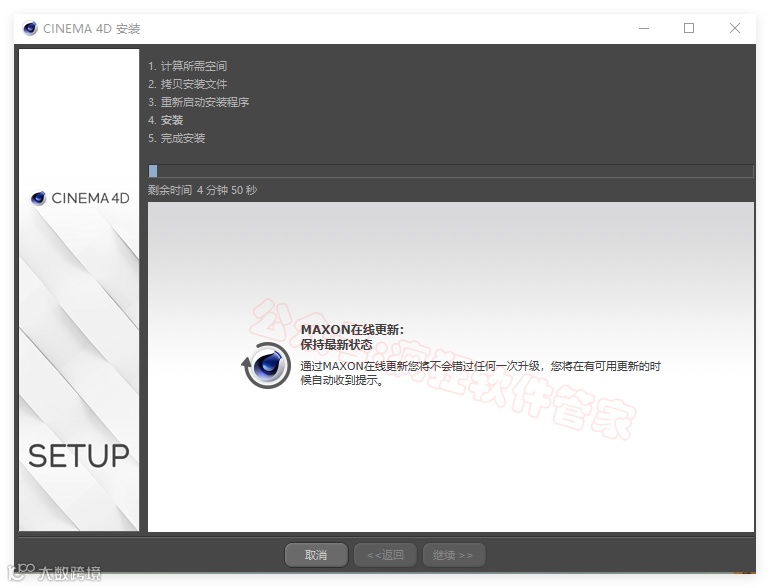This screenshot has width=770, height=588.
Task: Click the installation progress bar
Action: pos(450,171)
